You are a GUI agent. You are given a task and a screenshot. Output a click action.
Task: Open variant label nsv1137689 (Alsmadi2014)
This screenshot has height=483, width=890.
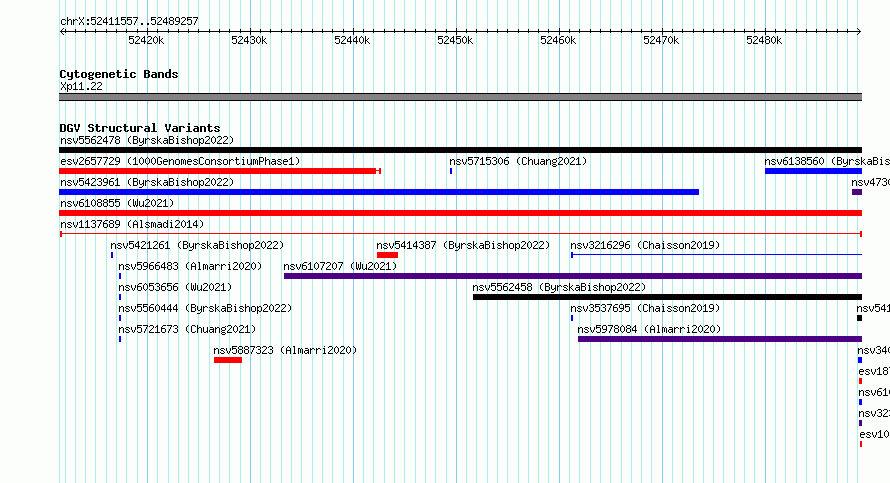[132, 224]
